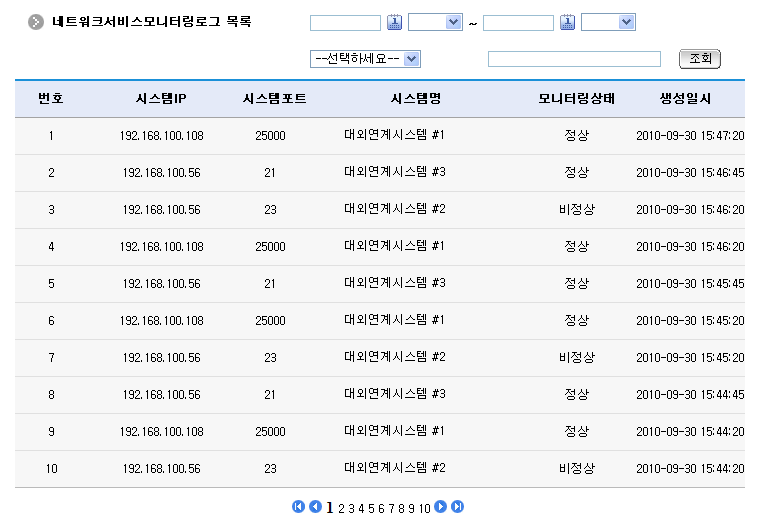Click the 모니터링상태 column header

tap(576, 99)
